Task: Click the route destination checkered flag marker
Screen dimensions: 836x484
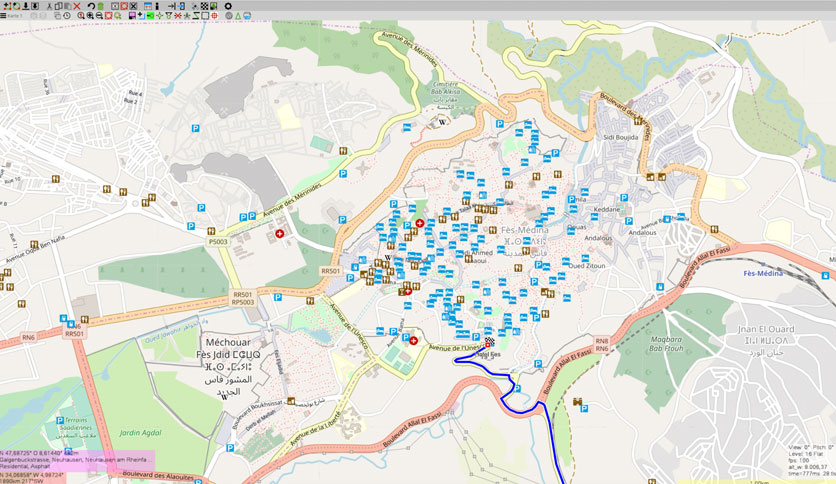Action: pos(489,341)
